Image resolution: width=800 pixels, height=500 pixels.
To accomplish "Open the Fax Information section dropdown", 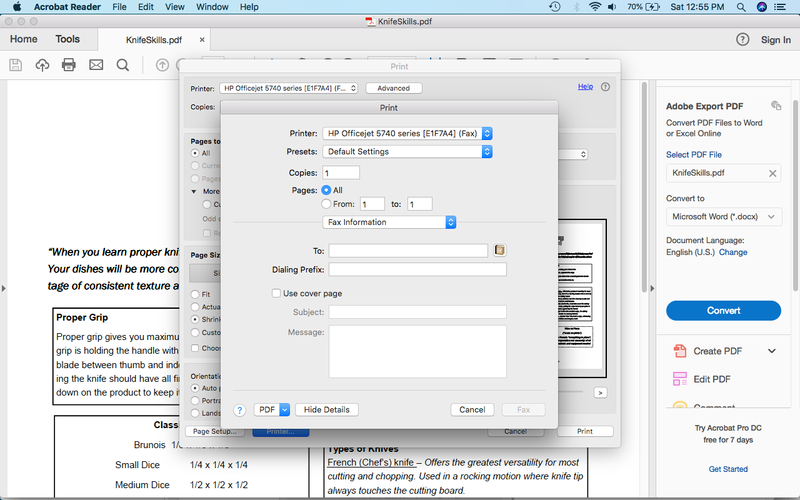I will click(x=389, y=222).
